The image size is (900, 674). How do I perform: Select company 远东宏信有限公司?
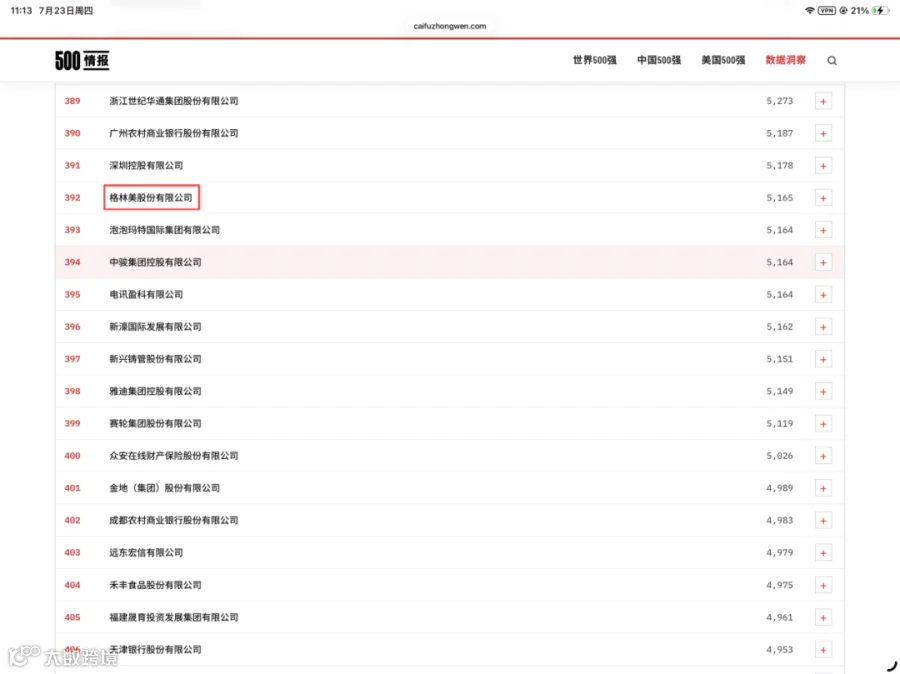pyautogui.click(x=146, y=552)
